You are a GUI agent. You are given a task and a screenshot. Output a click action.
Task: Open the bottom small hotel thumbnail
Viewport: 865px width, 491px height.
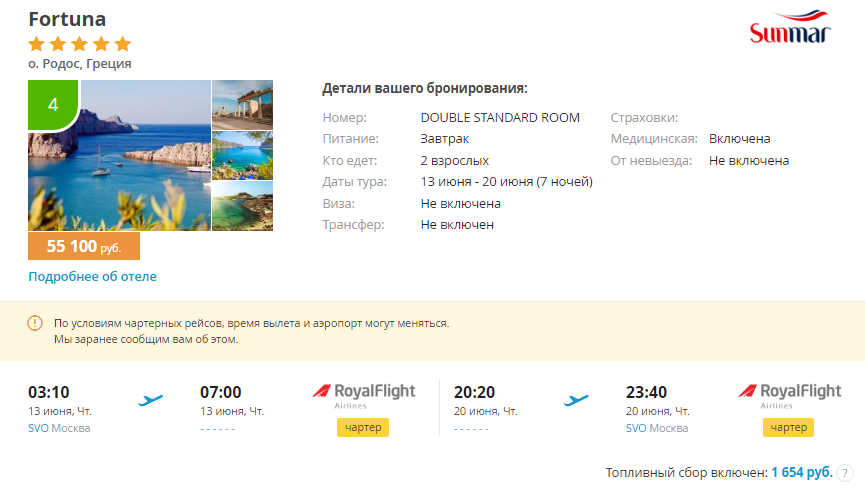coord(242,206)
